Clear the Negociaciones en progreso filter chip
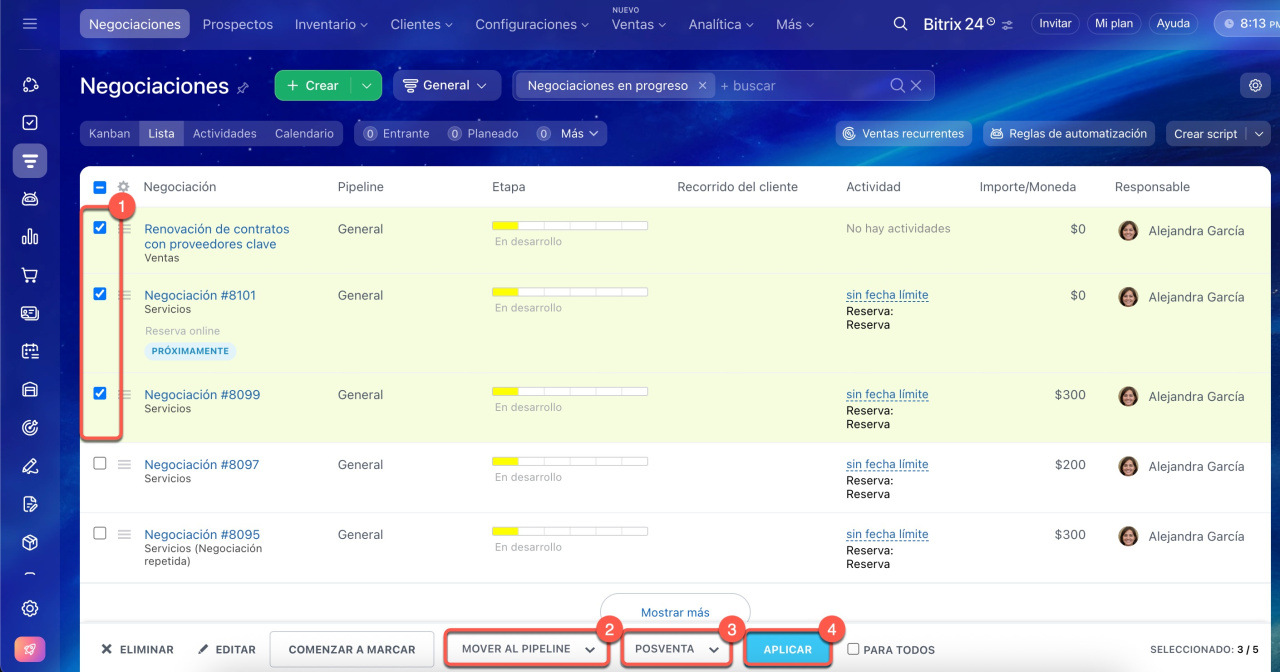This screenshot has width=1280, height=672. [x=702, y=86]
